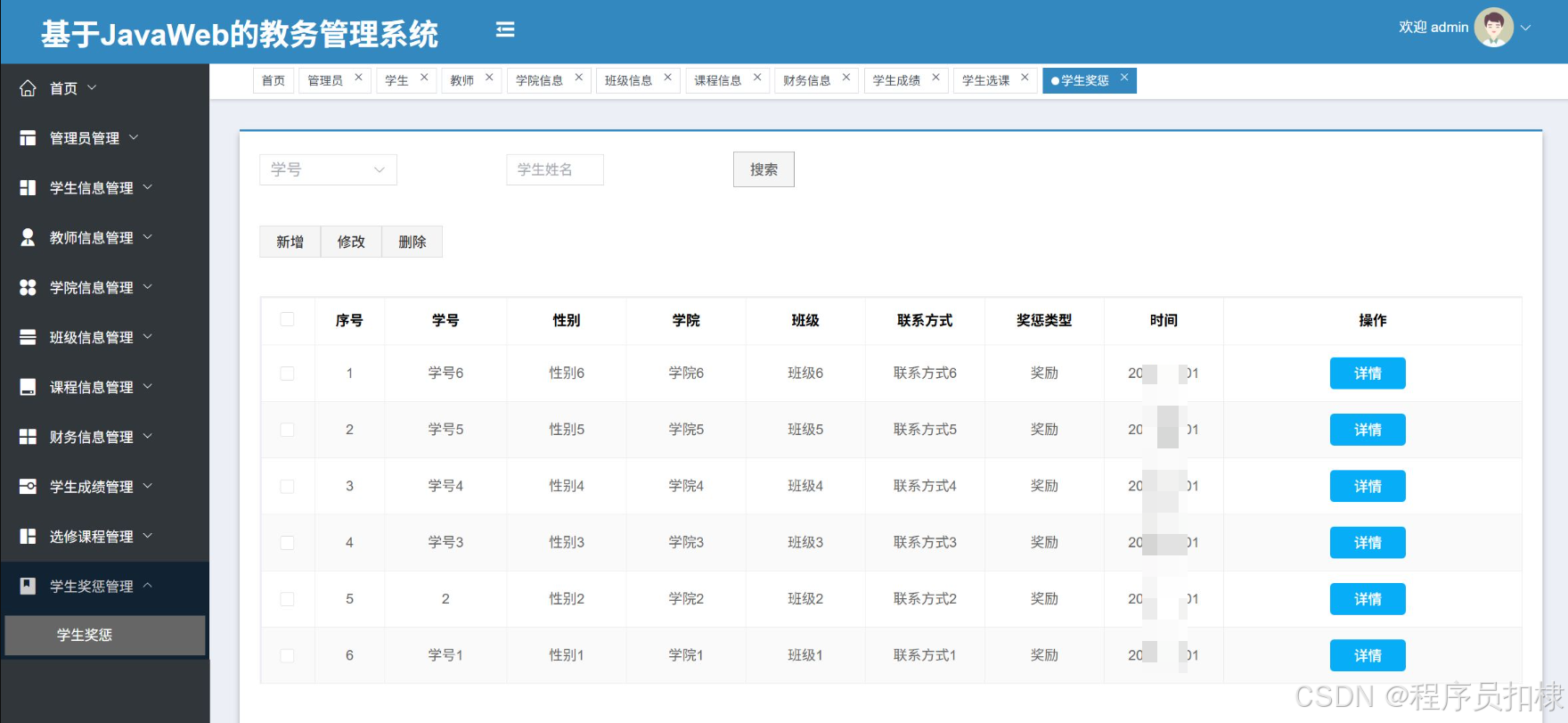This screenshot has height=723, width=1568.
Task: Expand 教师信息管理 menu
Action: click(148, 237)
